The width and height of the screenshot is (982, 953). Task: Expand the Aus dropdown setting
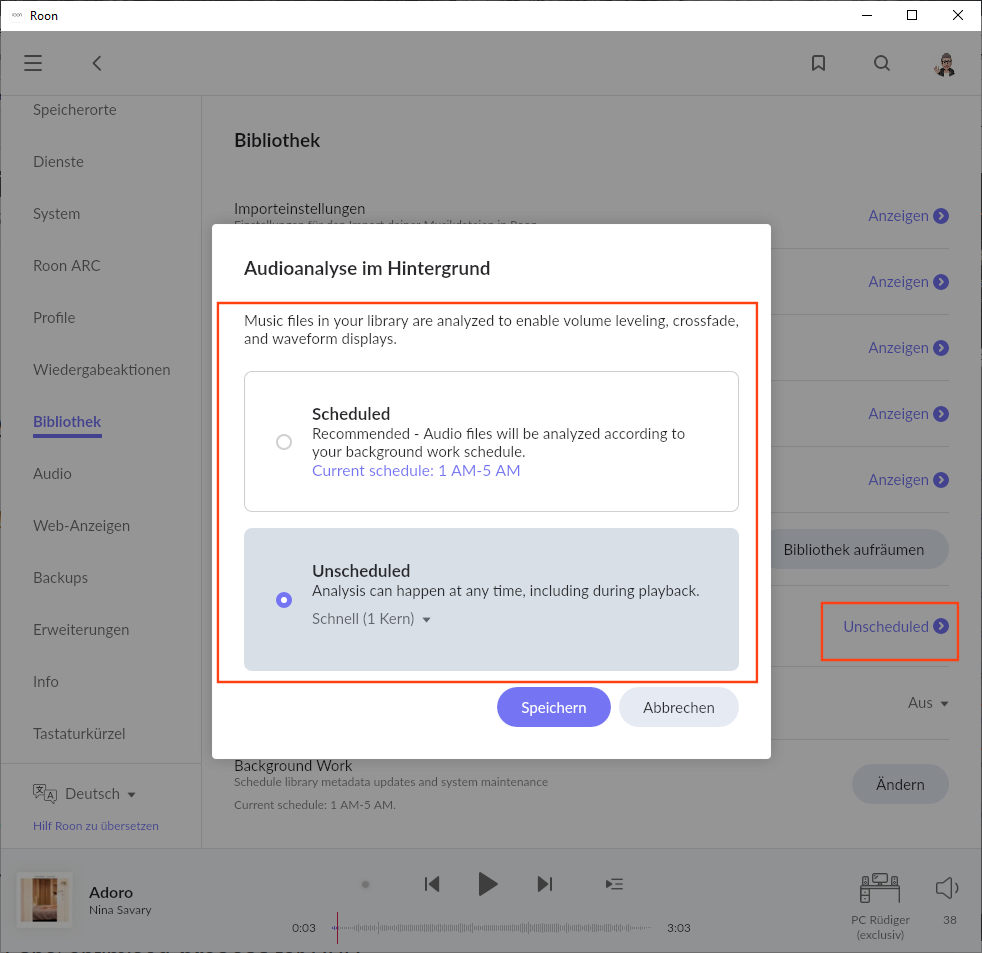click(927, 703)
